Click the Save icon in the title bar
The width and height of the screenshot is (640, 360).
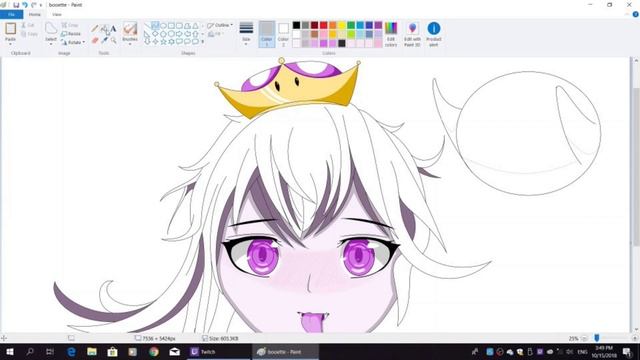click(16, 5)
